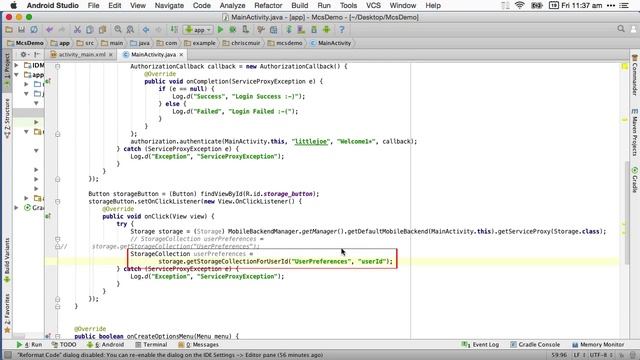
Task: Toggle the Maven Projects side panel
Action: (635, 133)
